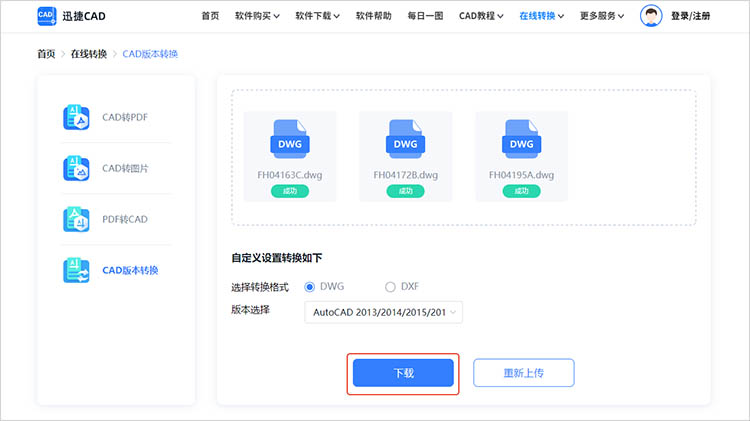Open the 软件帮助 nav item
750x421 pixels.
coord(374,16)
